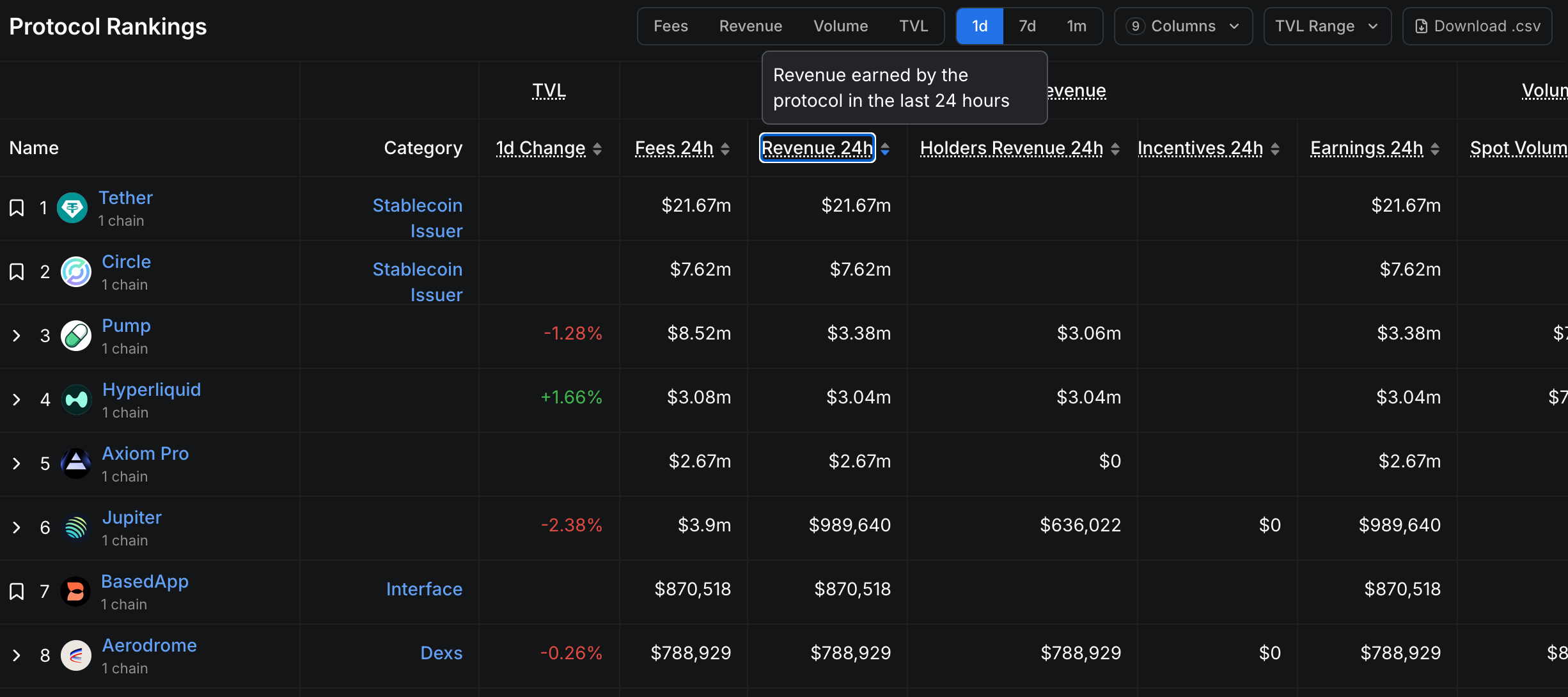The height and width of the screenshot is (697, 1568).
Task: Open the Columns dropdown
Action: (1183, 26)
